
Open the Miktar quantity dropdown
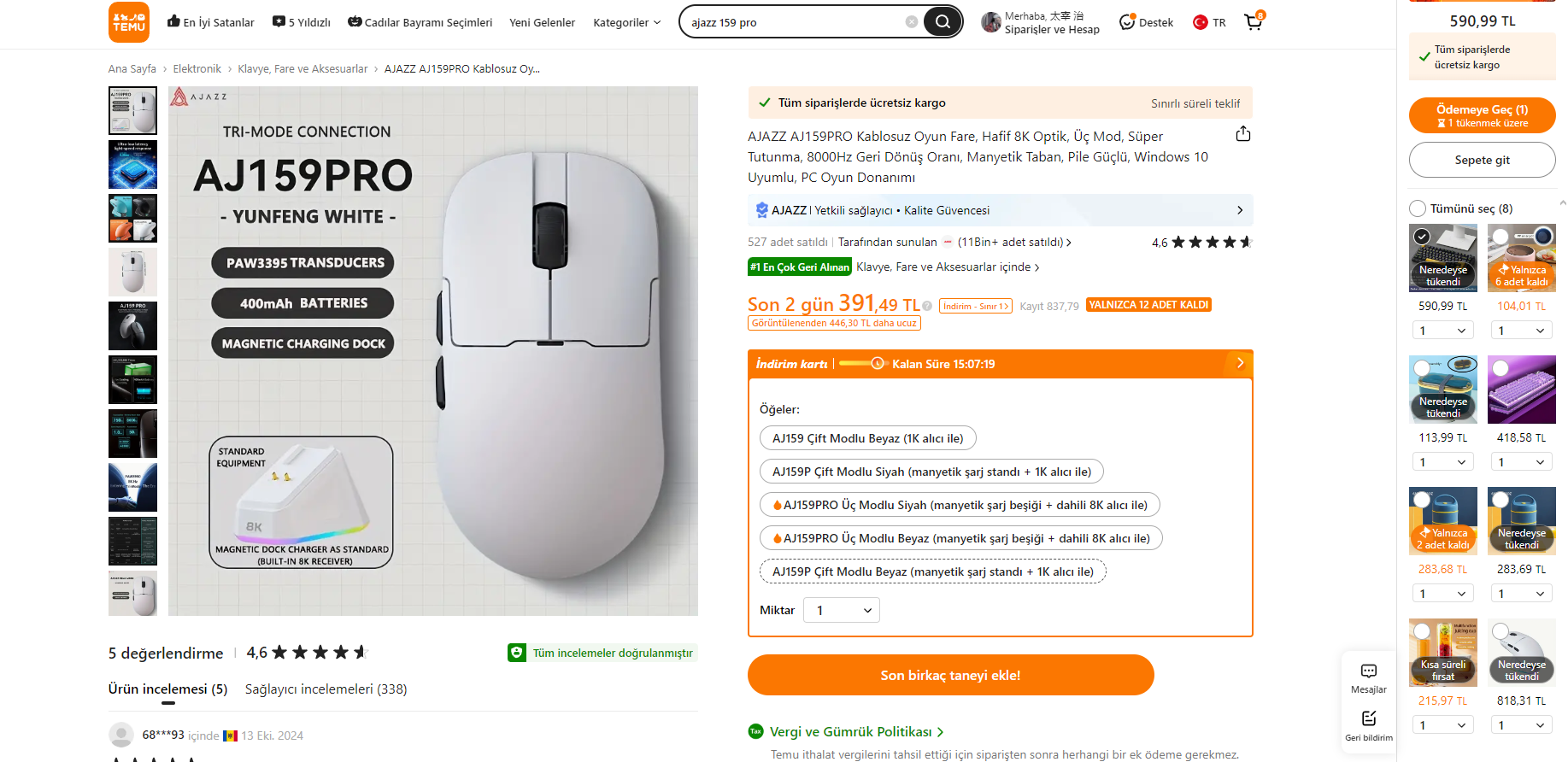coord(842,610)
